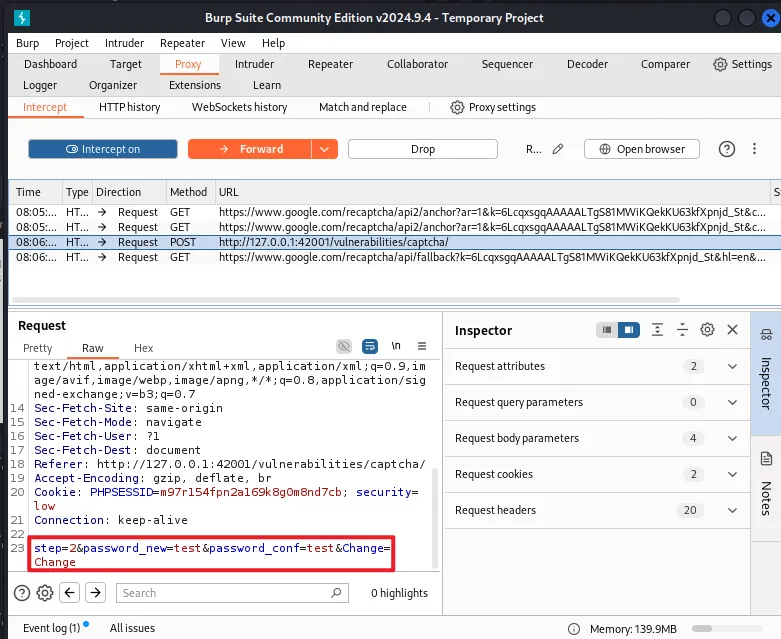
Task: Open the Extensions tab
Action: pyautogui.click(x=195, y=85)
